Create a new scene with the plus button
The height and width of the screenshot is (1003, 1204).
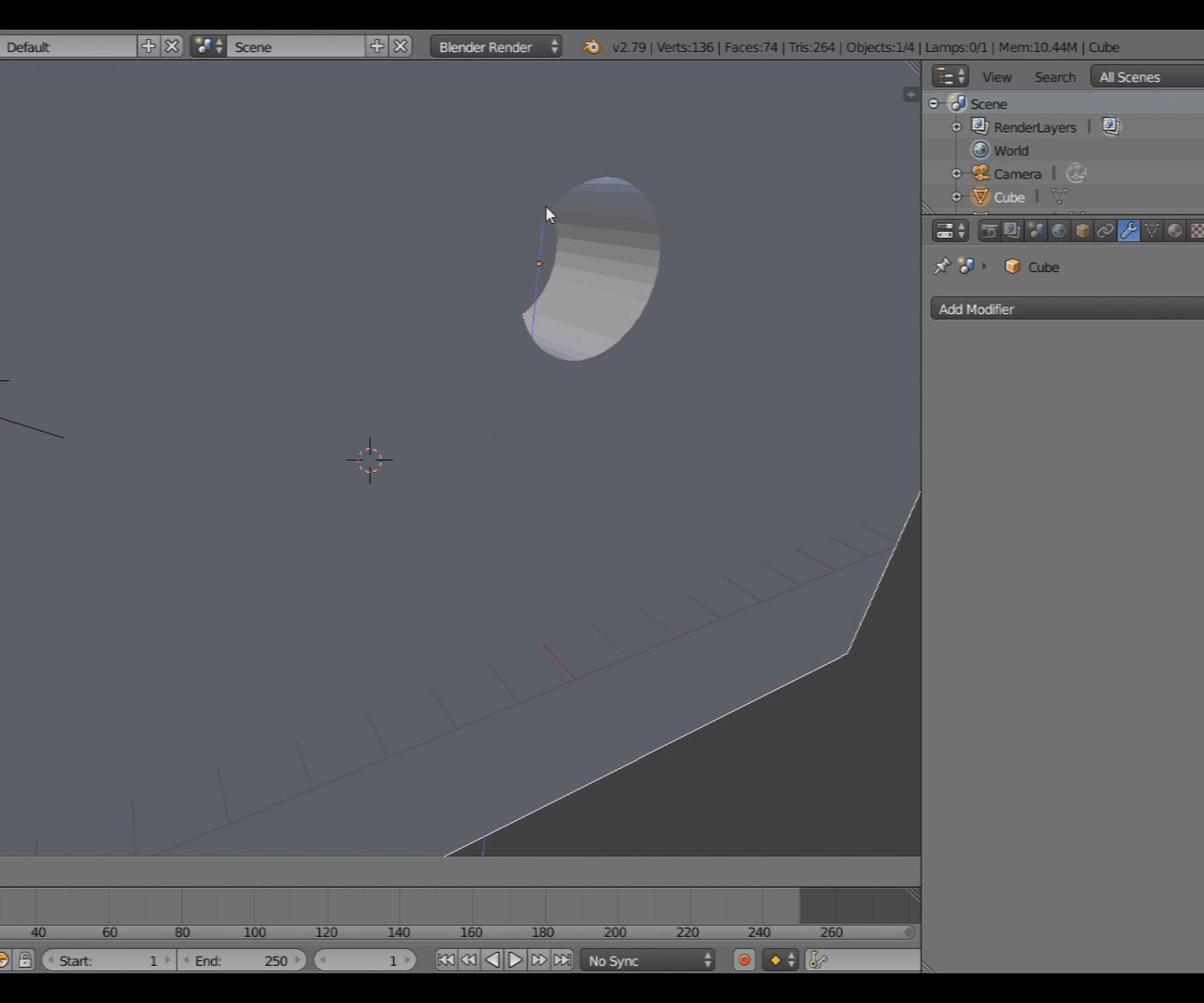coord(376,46)
